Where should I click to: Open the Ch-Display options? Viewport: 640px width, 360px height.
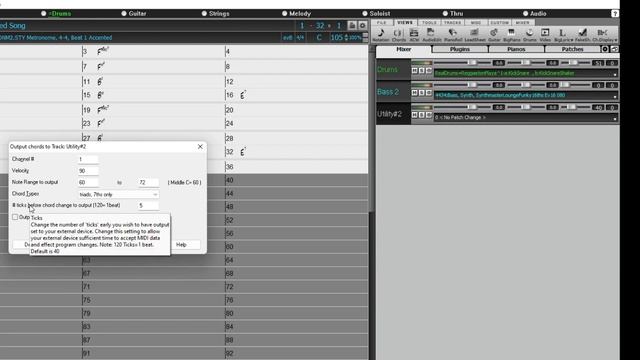604,35
